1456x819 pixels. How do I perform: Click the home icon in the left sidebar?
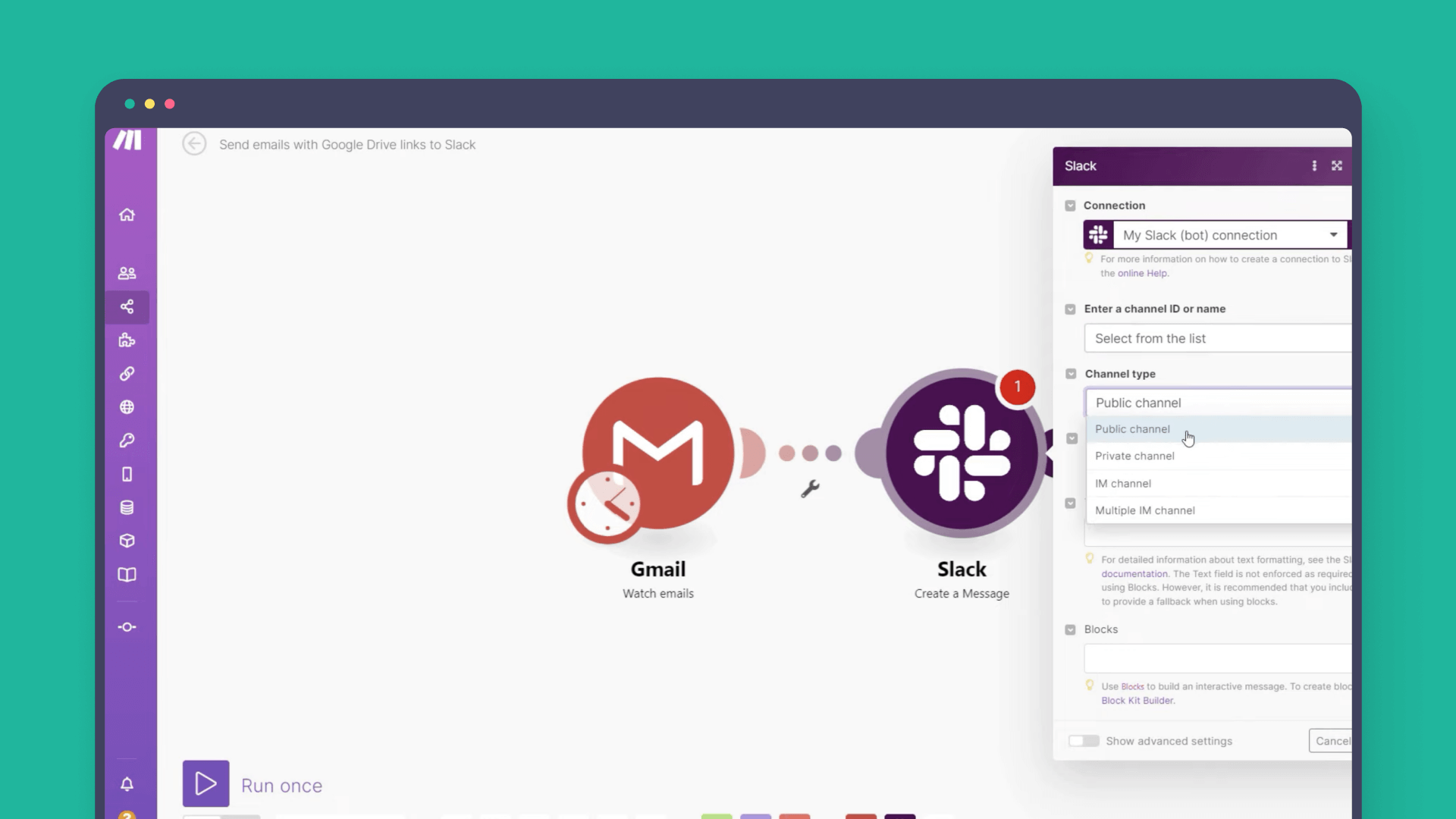(127, 214)
